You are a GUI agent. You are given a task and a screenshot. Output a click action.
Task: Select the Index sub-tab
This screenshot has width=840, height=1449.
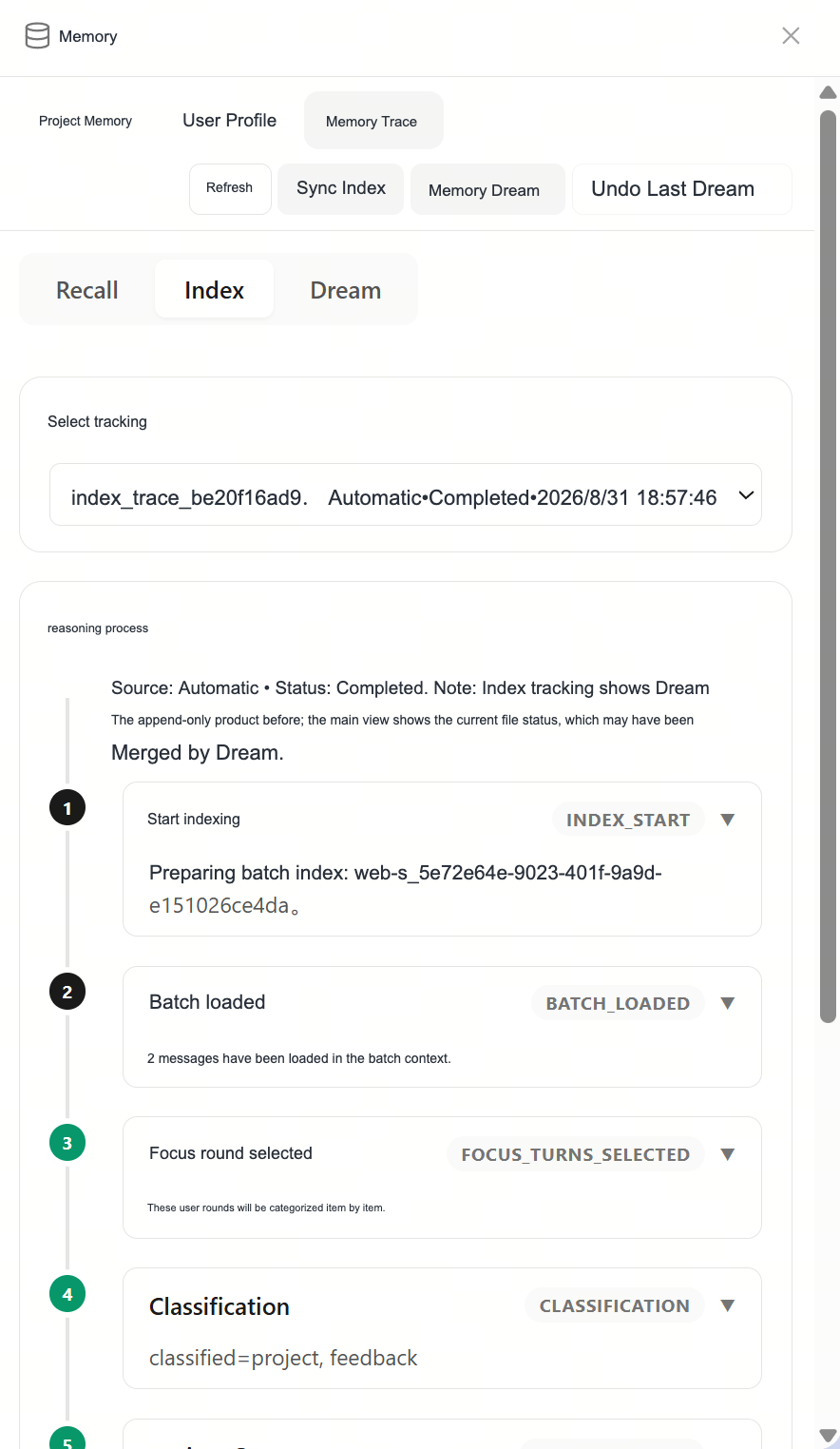tap(214, 290)
